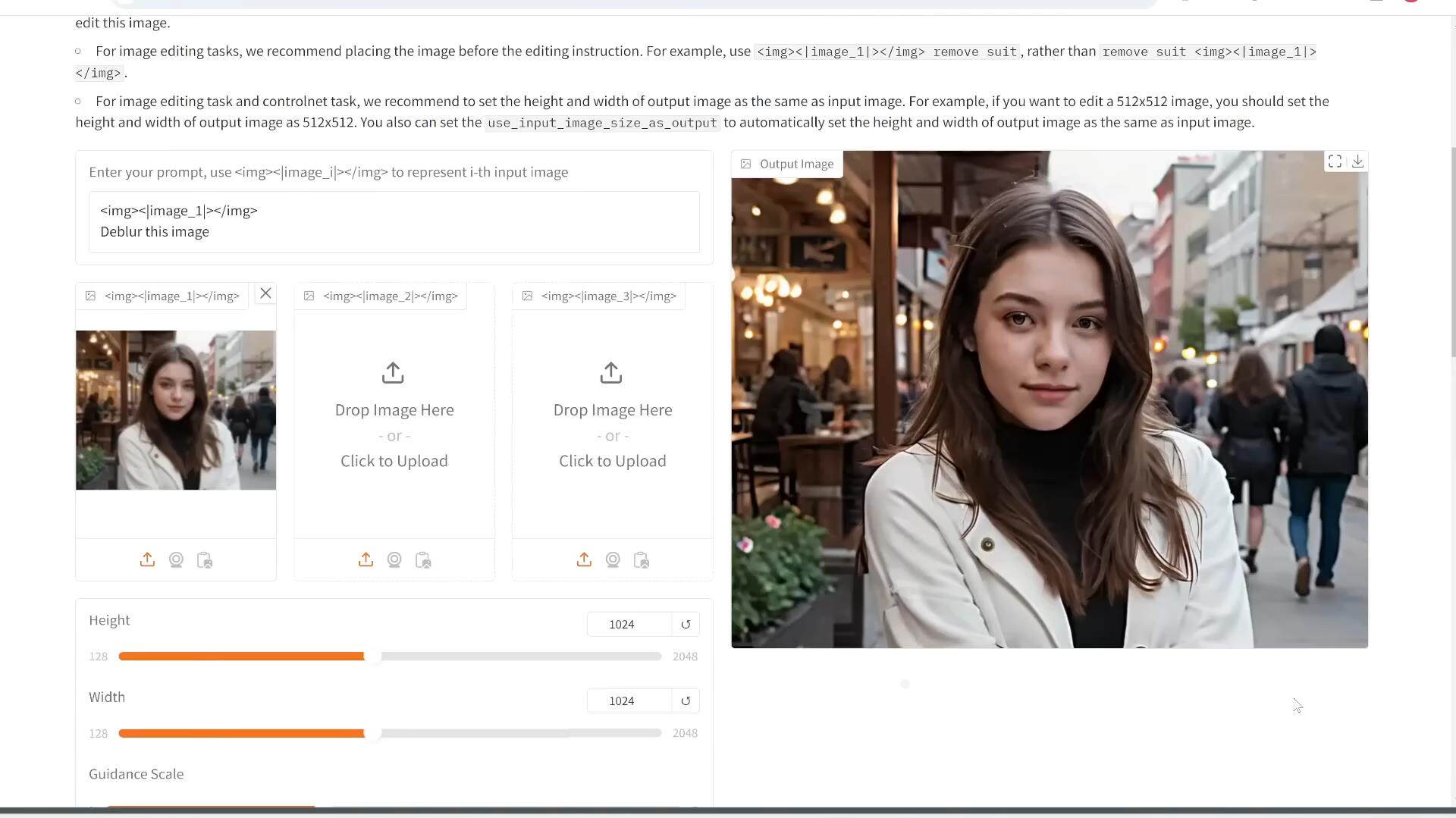1456x818 pixels.
Task: Click webcam icon under image_2 panel
Action: 394,559
